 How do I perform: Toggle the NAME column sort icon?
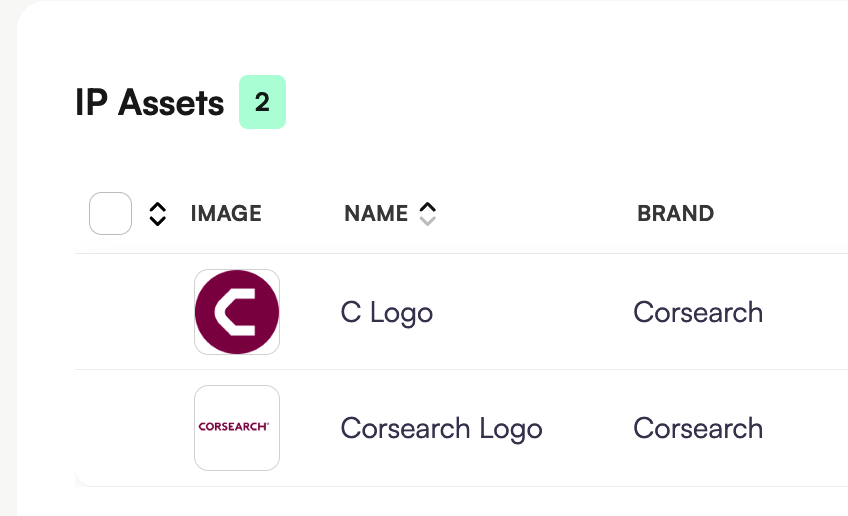428,213
